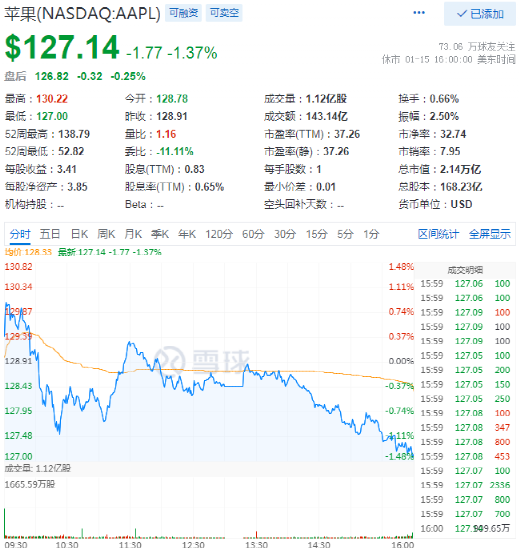The image size is (520, 554).
Task: Click the stock title 苹果(NASDAQ:AAPL)
Action: click(82, 14)
